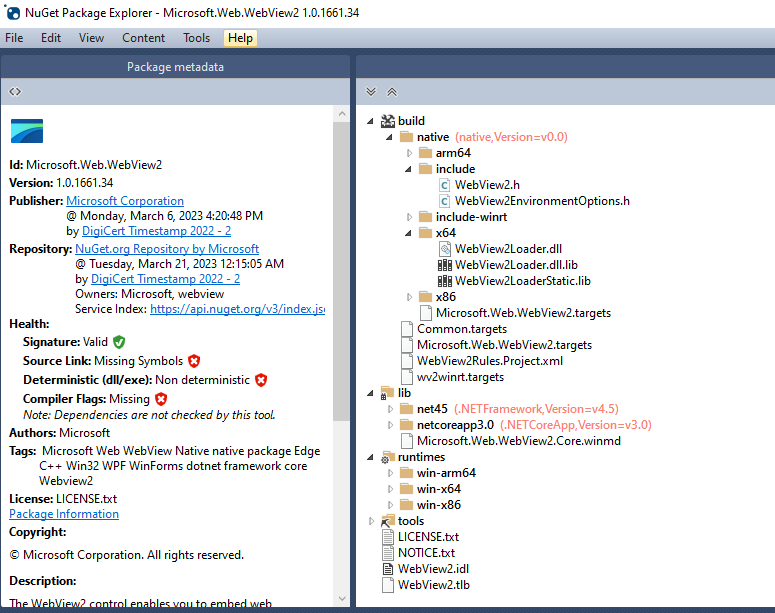Collapse the build folder node
Image resolution: width=775 pixels, height=613 pixels.
pos(372,121)
